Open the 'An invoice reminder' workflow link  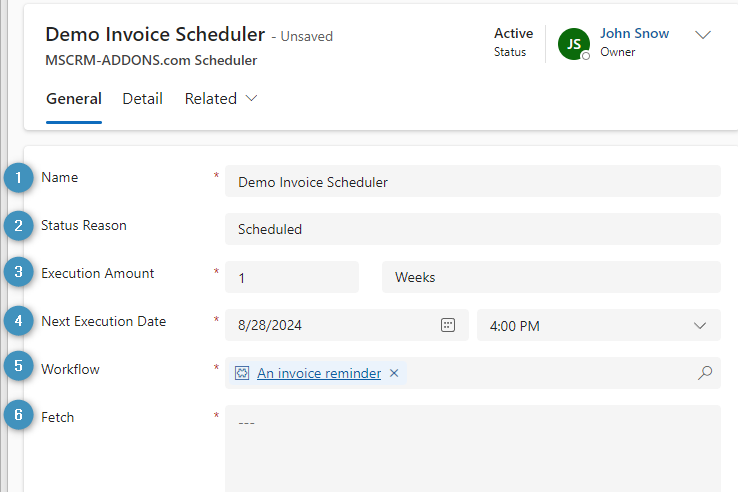coord(319,373)
